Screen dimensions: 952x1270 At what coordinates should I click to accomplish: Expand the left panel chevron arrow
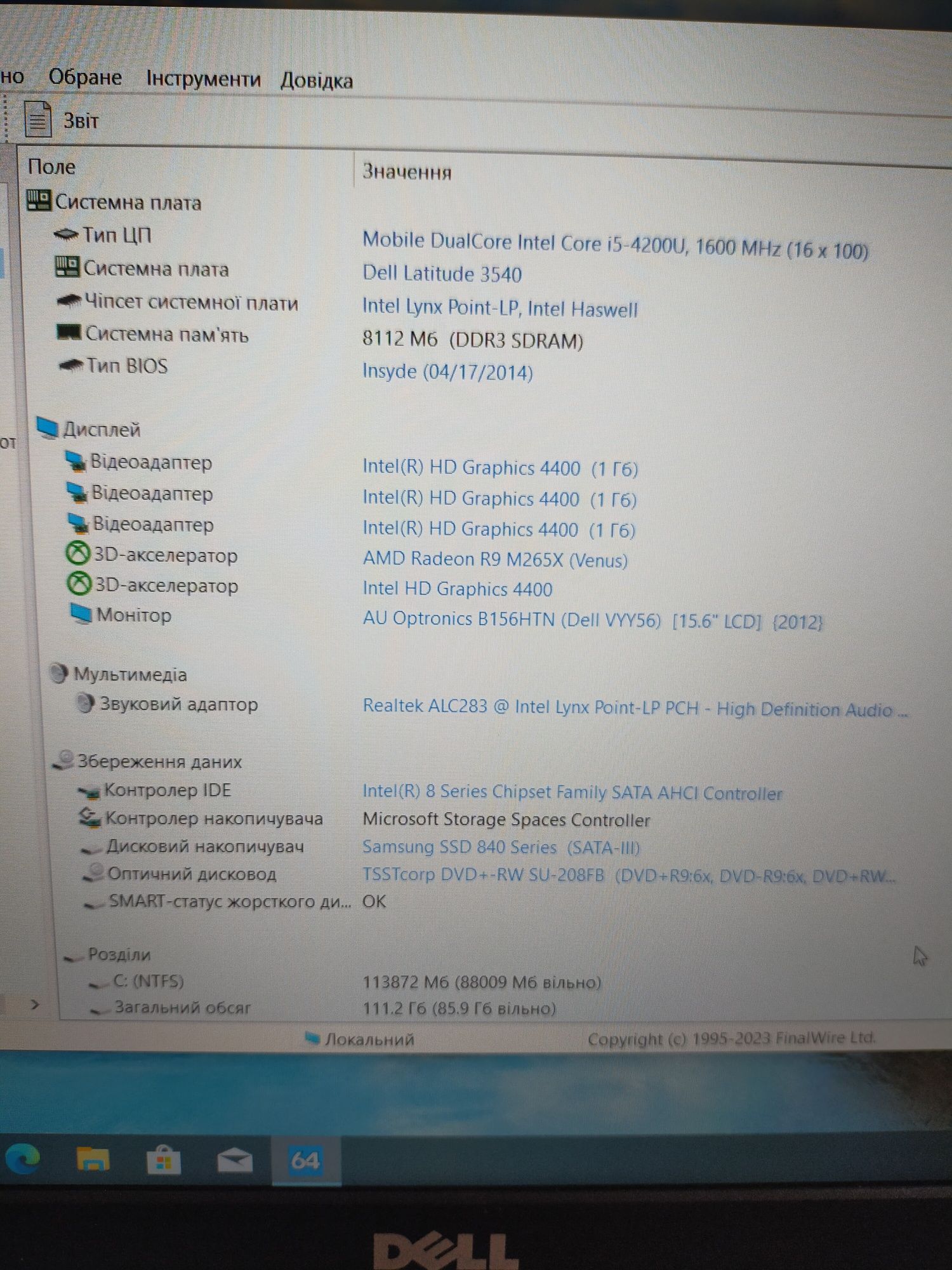[35, 1005]
